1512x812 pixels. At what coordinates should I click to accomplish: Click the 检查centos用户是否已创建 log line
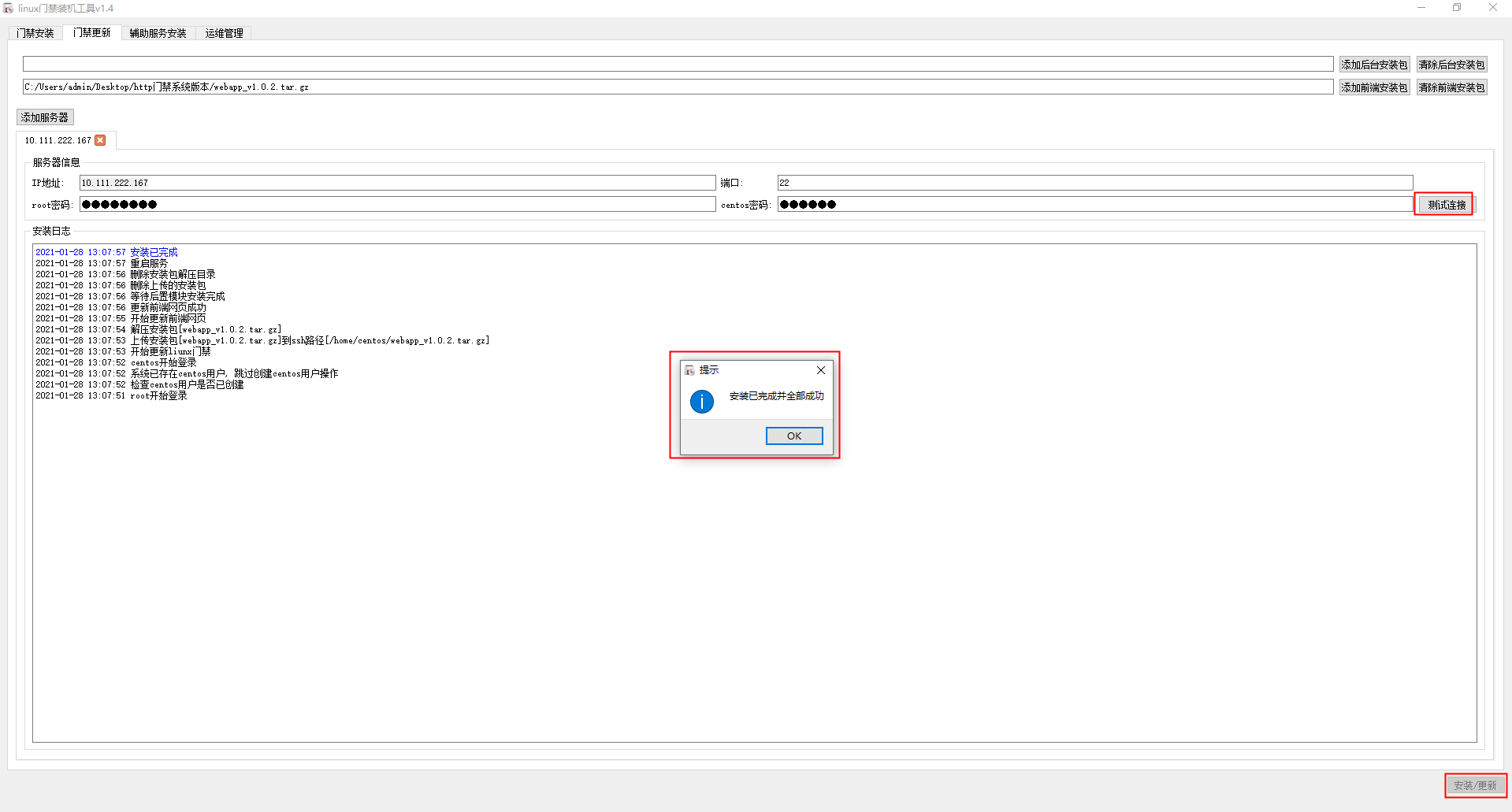[139, 384]
